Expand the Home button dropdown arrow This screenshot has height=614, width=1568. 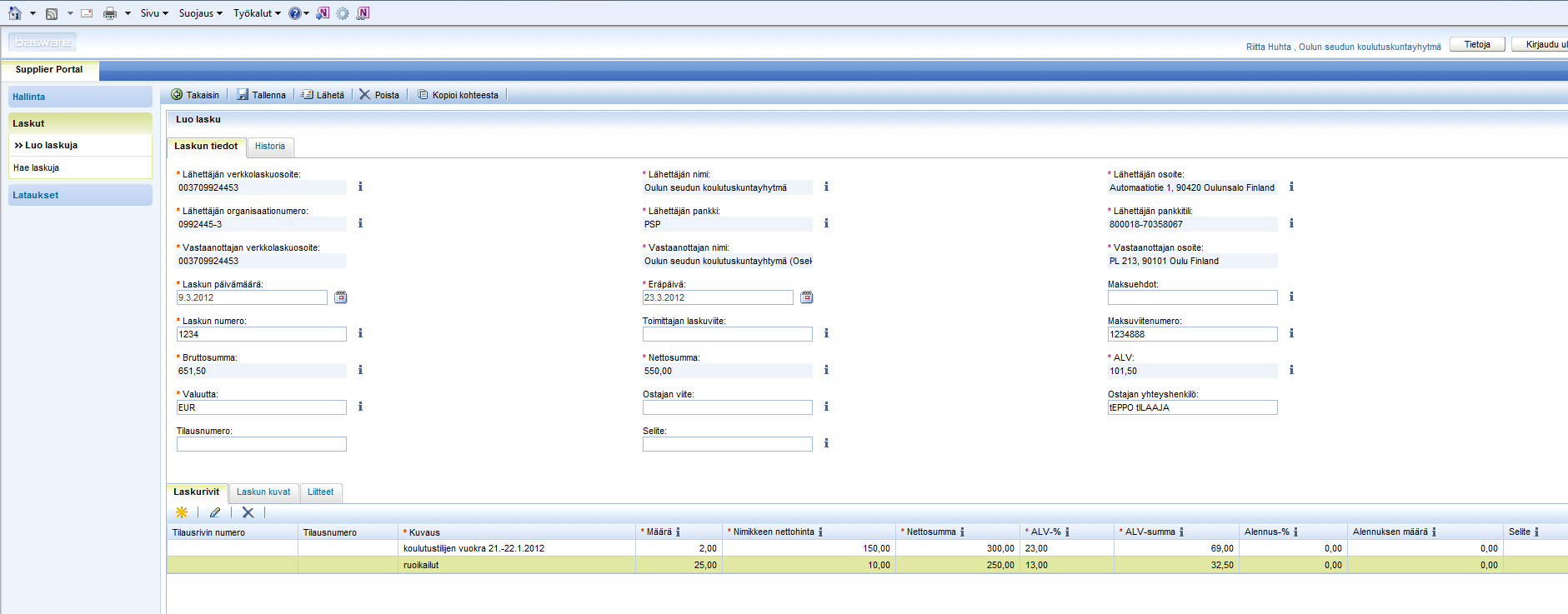tap(33, 13)
